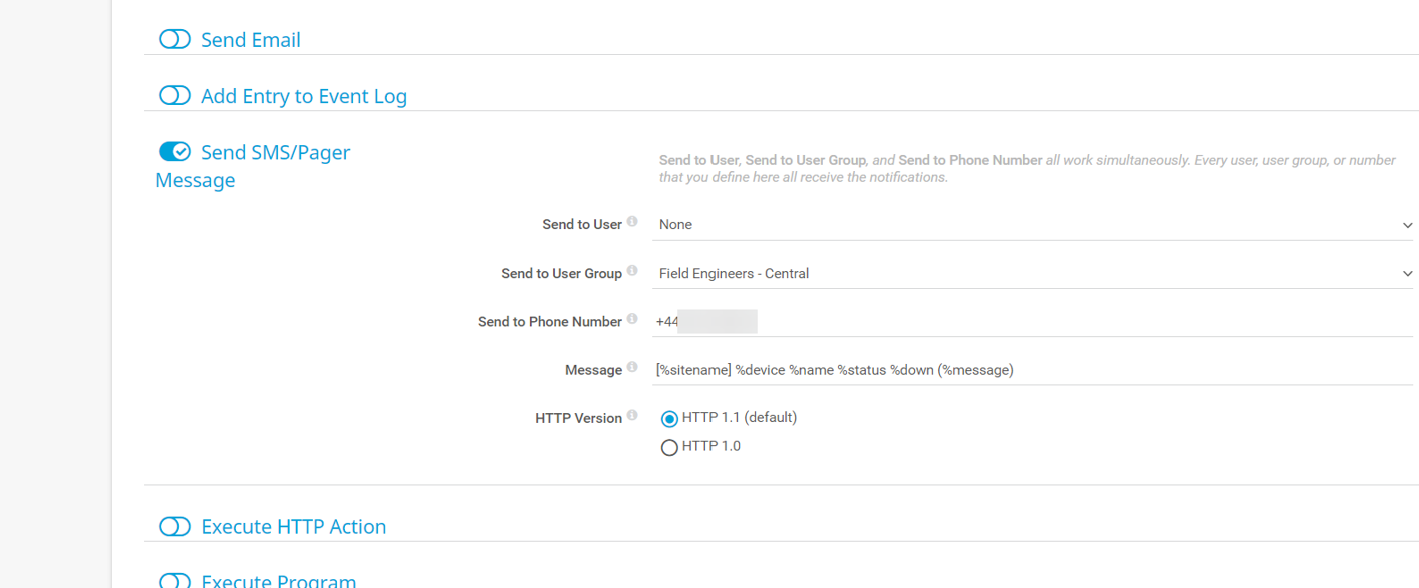Click the Message template input field
Screen dimensions: 1419x588
(1000, 369)
